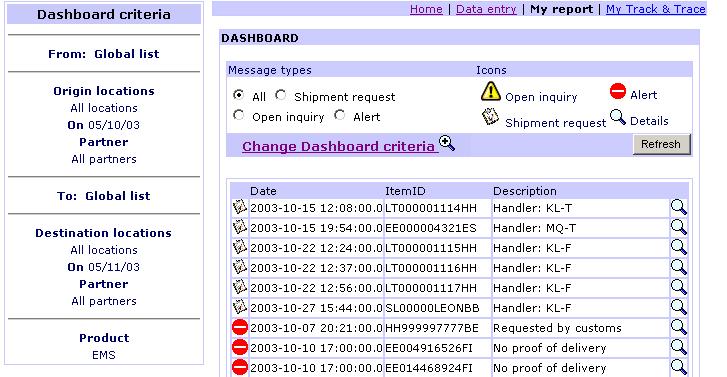Open details for EE014468924FI alert
This screenshot has width=727, height=377.
pos(678,367)
